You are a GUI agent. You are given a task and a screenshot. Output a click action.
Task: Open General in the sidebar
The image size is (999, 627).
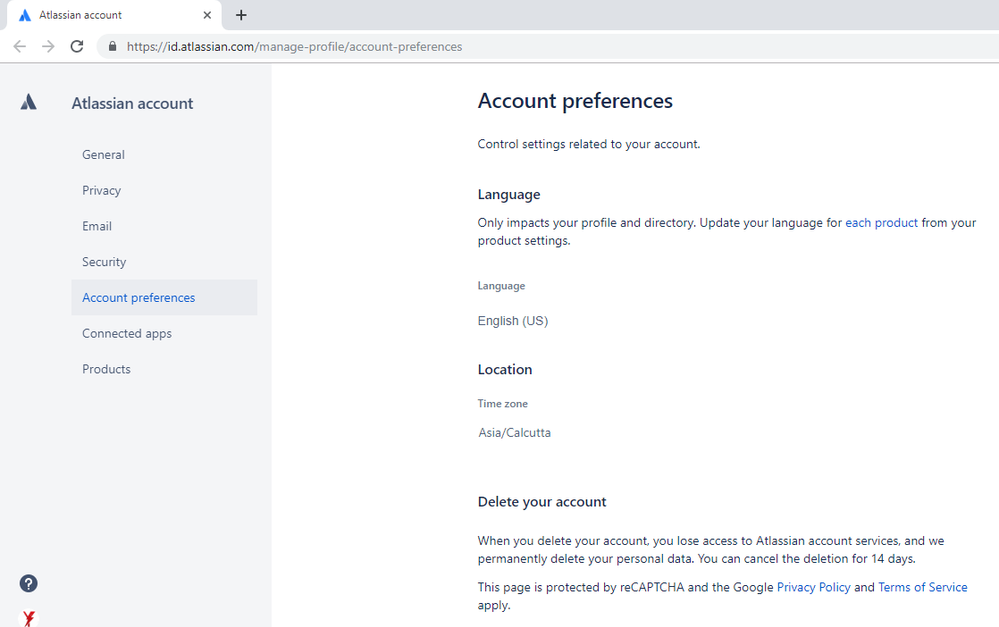point(103,155)
